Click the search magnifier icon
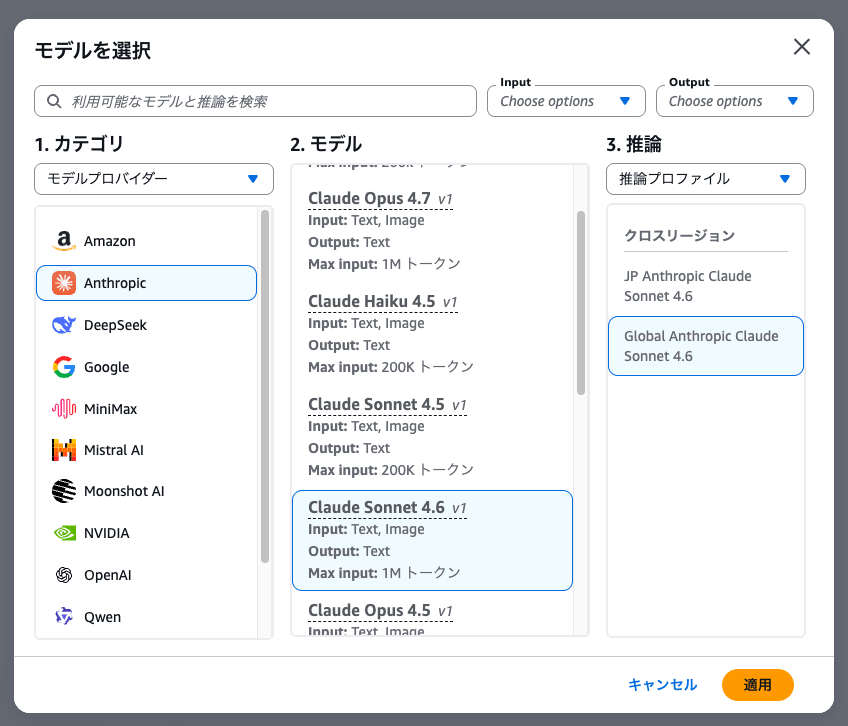The image size is (848, 726). point(54,101)
